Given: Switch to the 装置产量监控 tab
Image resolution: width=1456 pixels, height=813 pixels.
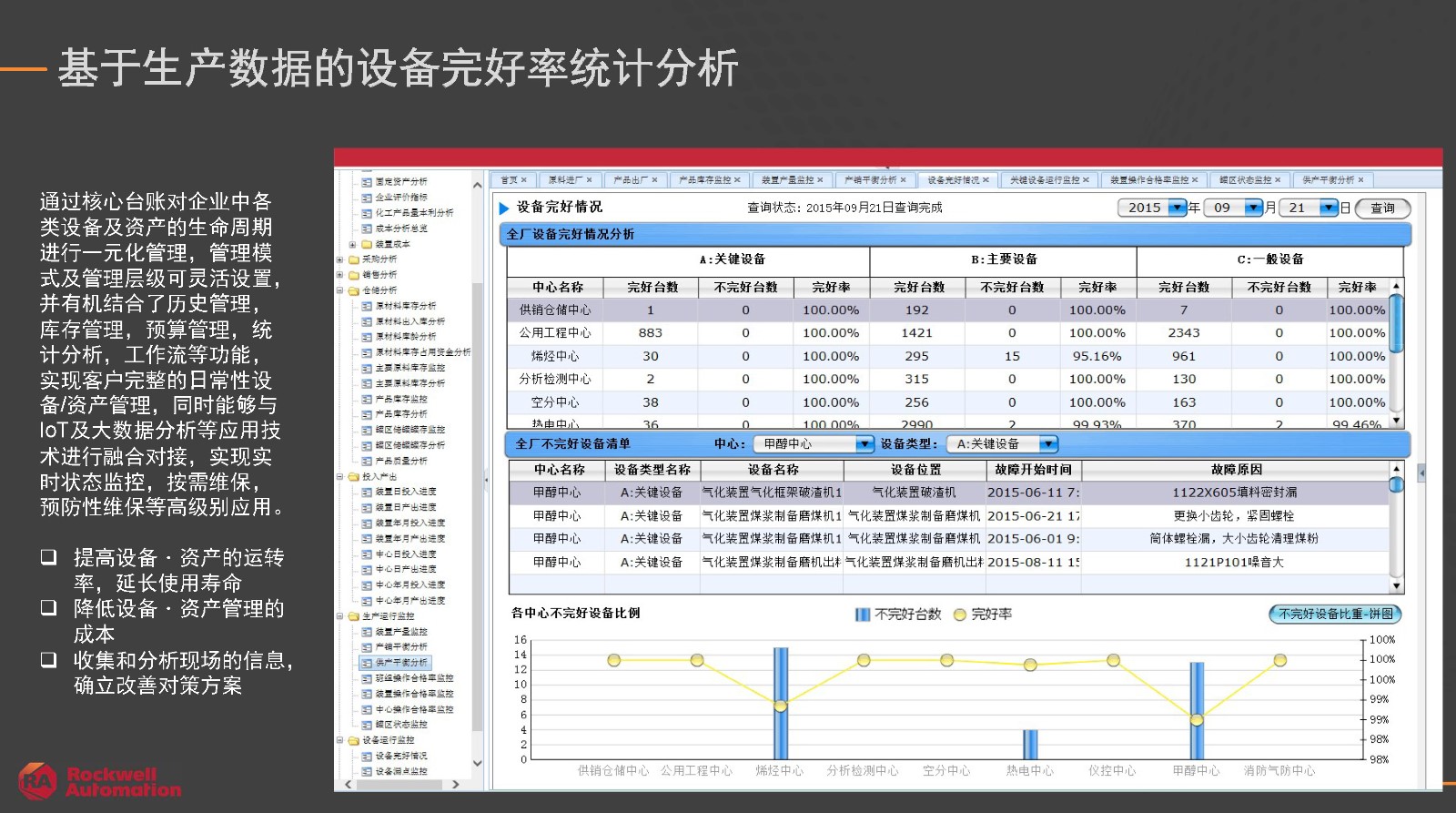Looking at the screenshot, I should click(x=787, y=180).
